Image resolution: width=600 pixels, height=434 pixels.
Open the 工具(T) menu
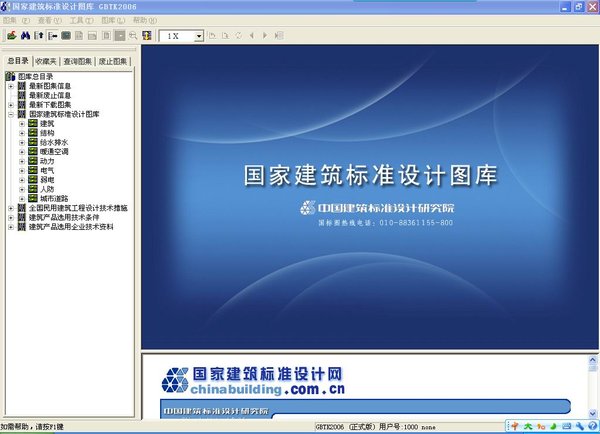[82, 20]
